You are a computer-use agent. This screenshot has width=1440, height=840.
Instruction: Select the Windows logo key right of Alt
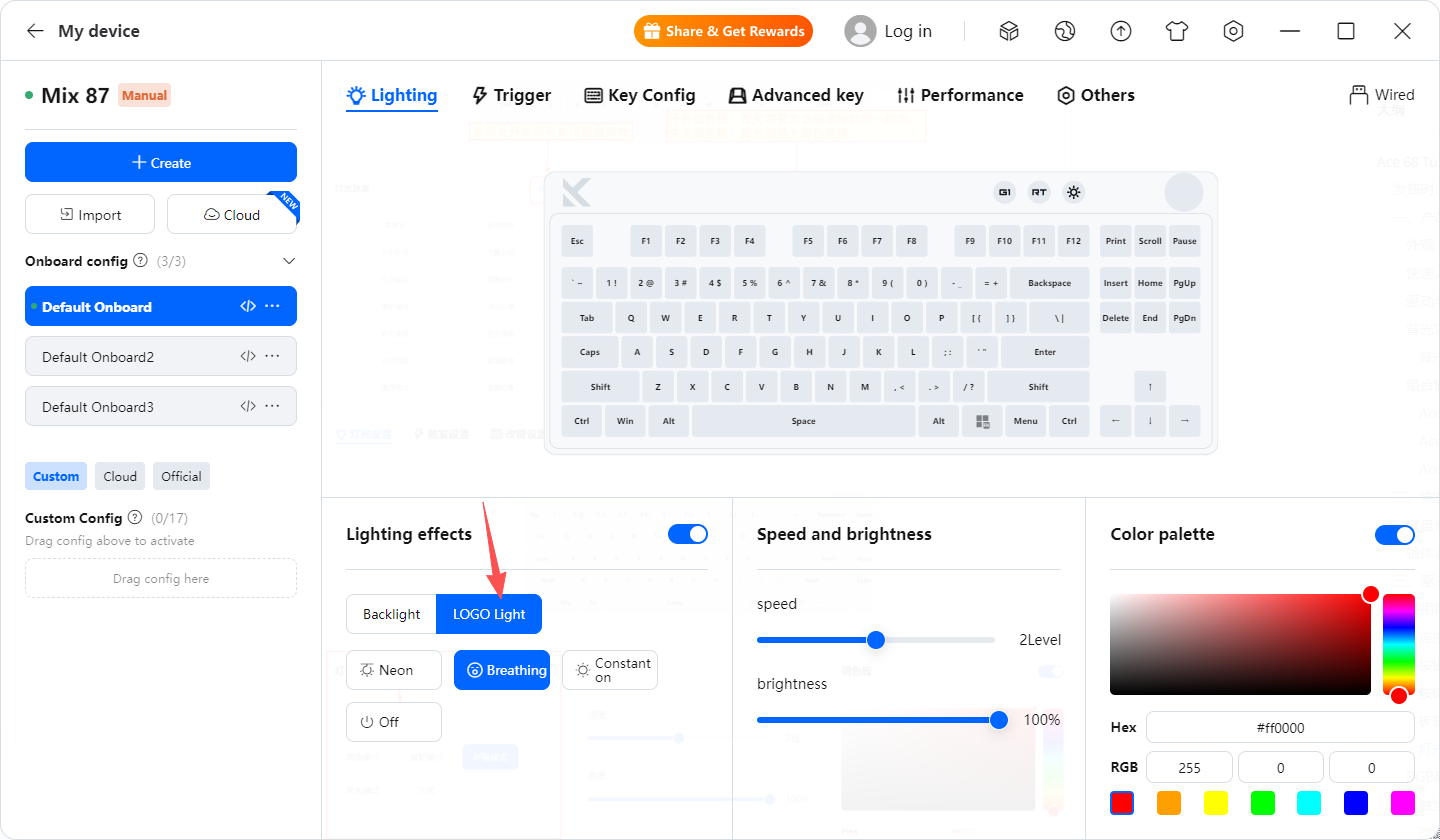[x=982, y=421]
